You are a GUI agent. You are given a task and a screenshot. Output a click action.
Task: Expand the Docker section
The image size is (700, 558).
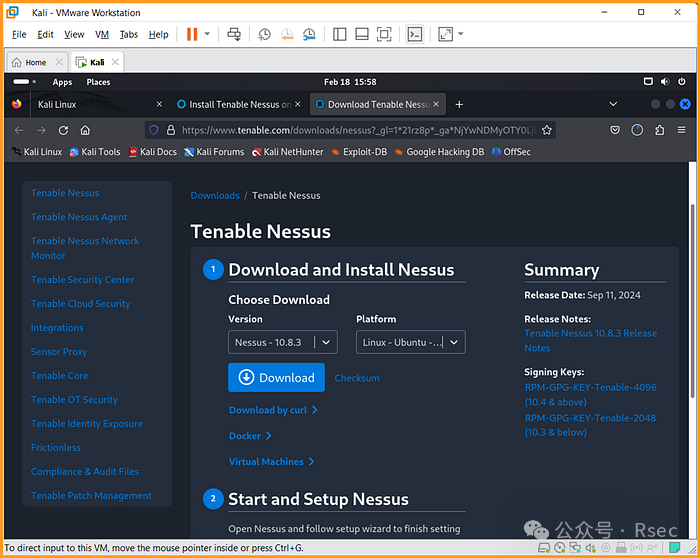pyautogui.click(x=250, y=436)
